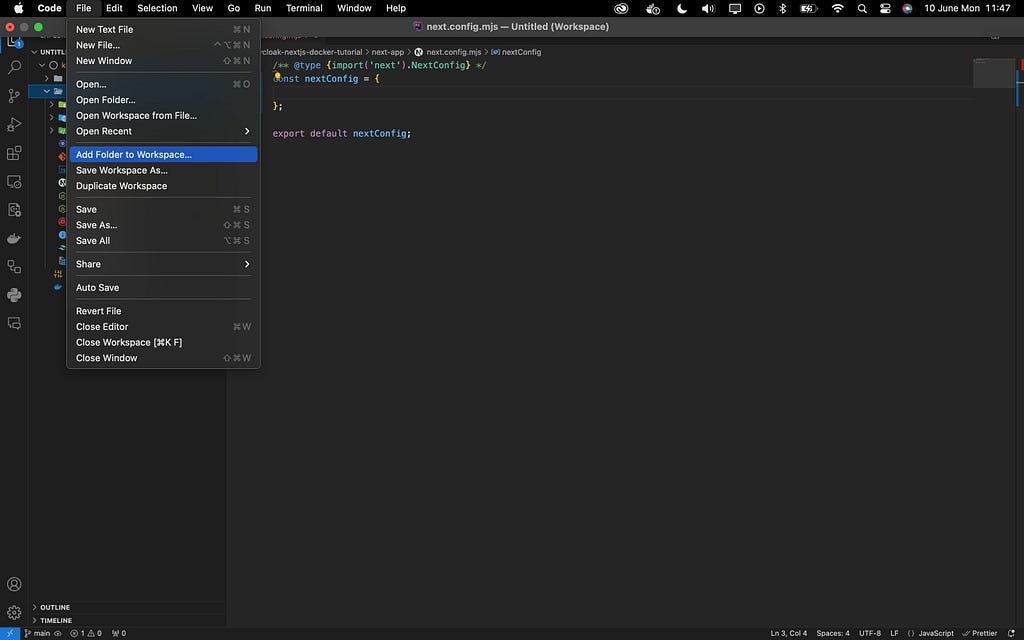Open notifications bell in status bar
This screenshot has width=1024, height=640.
tap(1011, 633)
